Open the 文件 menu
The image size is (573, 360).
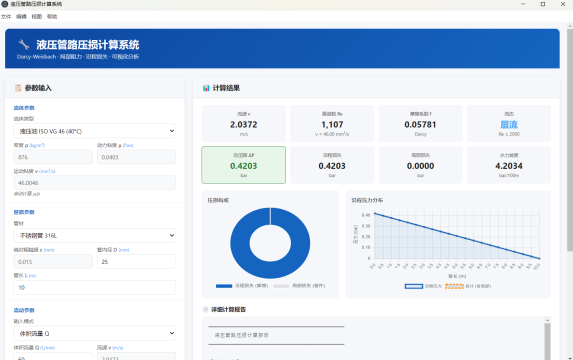[x=6, y=16]
